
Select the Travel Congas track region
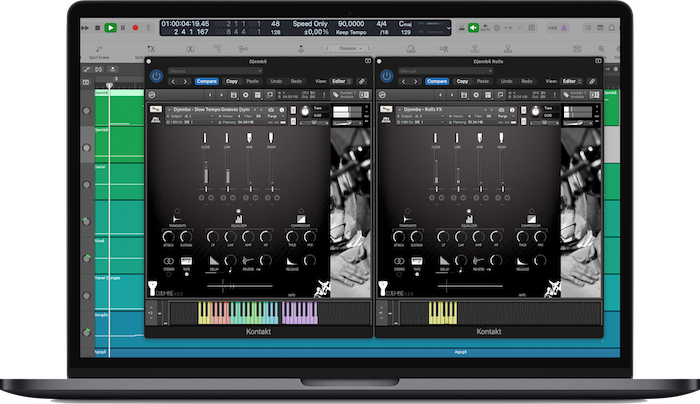click(120, 292)
